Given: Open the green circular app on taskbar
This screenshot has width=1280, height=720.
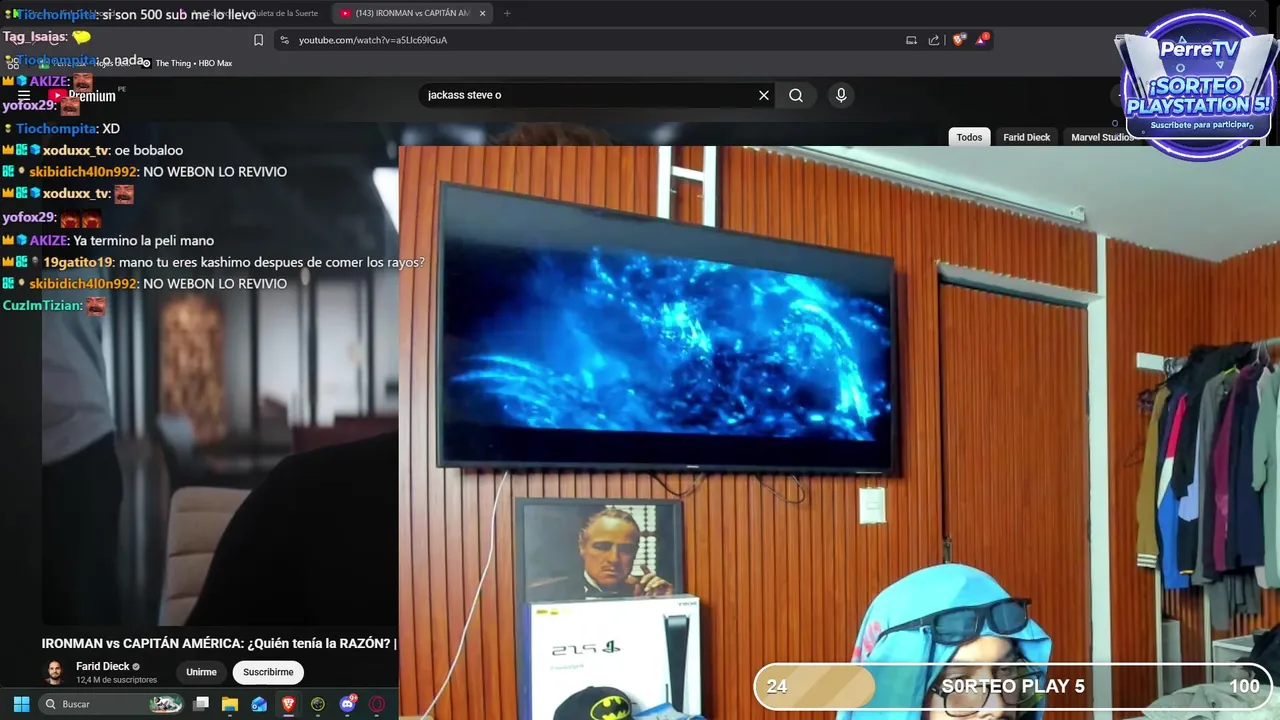Looking at the screenshot, I should (318, 704).
